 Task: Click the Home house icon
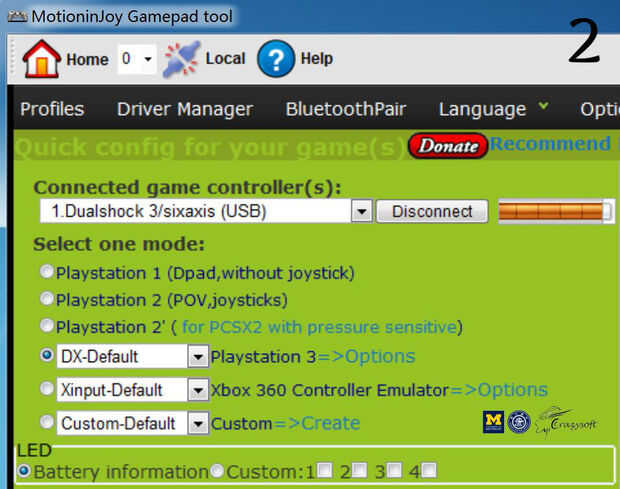pos(42,59)
